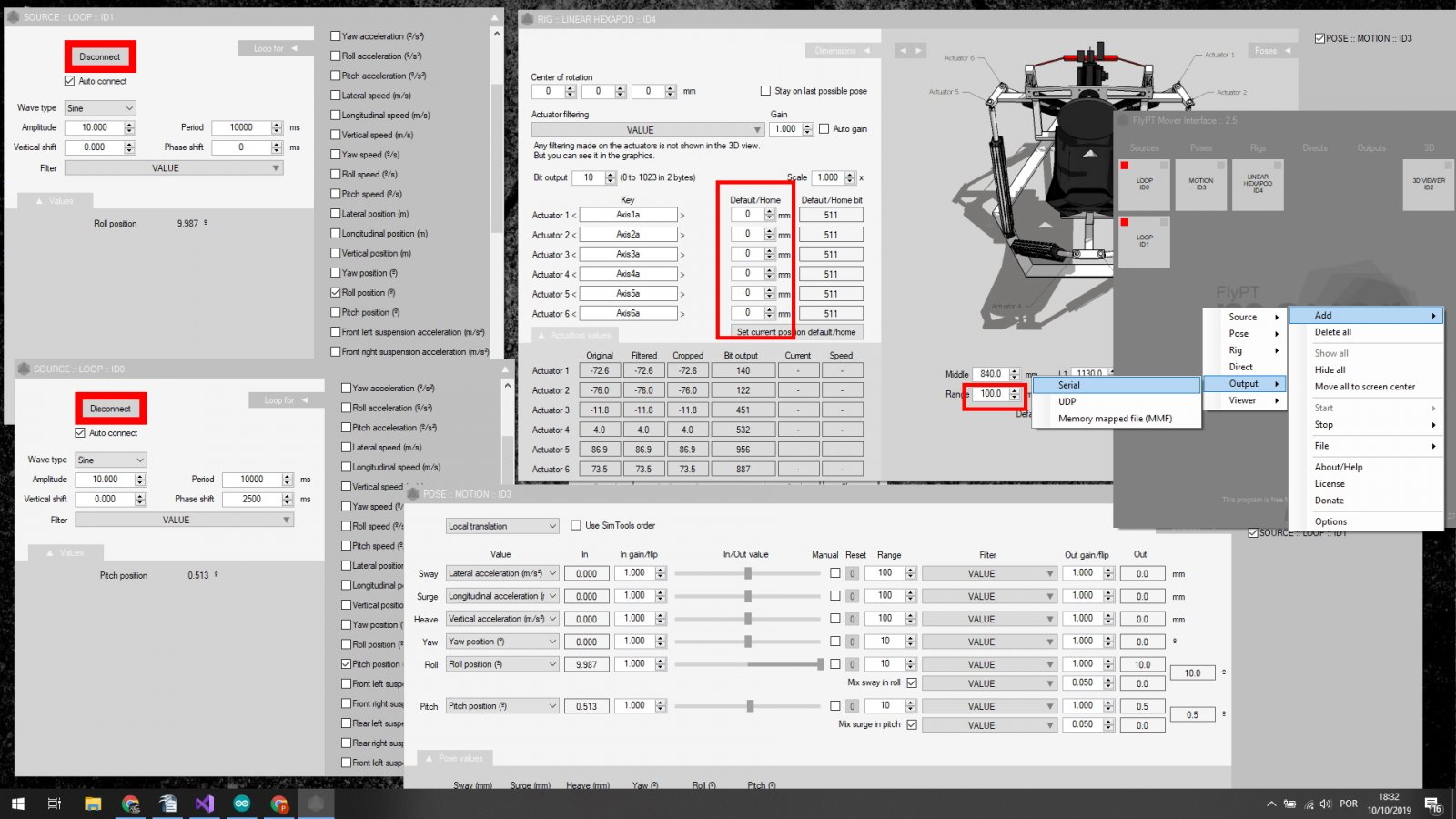
Task: Open Actuator filtering VALUE dropdown
Action: click(647, 130)
